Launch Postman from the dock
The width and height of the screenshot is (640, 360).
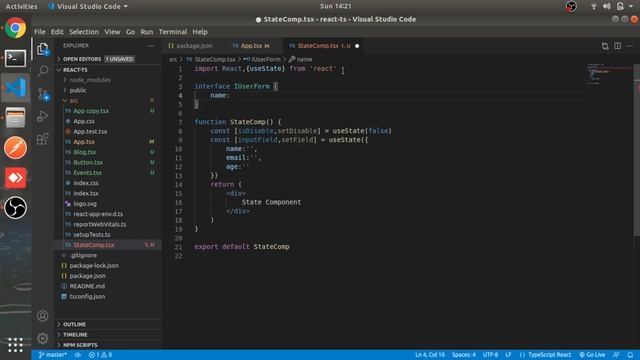pyautogui.click(x=16, y=147)
